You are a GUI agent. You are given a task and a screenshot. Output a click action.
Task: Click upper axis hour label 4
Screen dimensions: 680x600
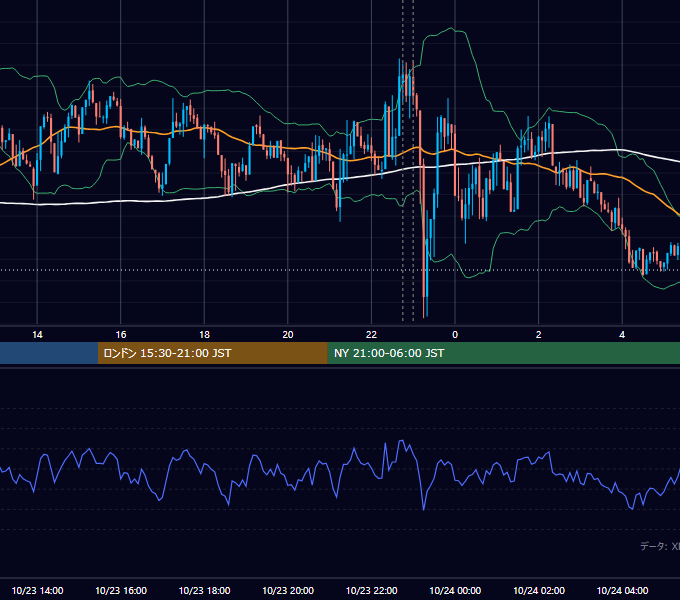[x=622, y=335]
